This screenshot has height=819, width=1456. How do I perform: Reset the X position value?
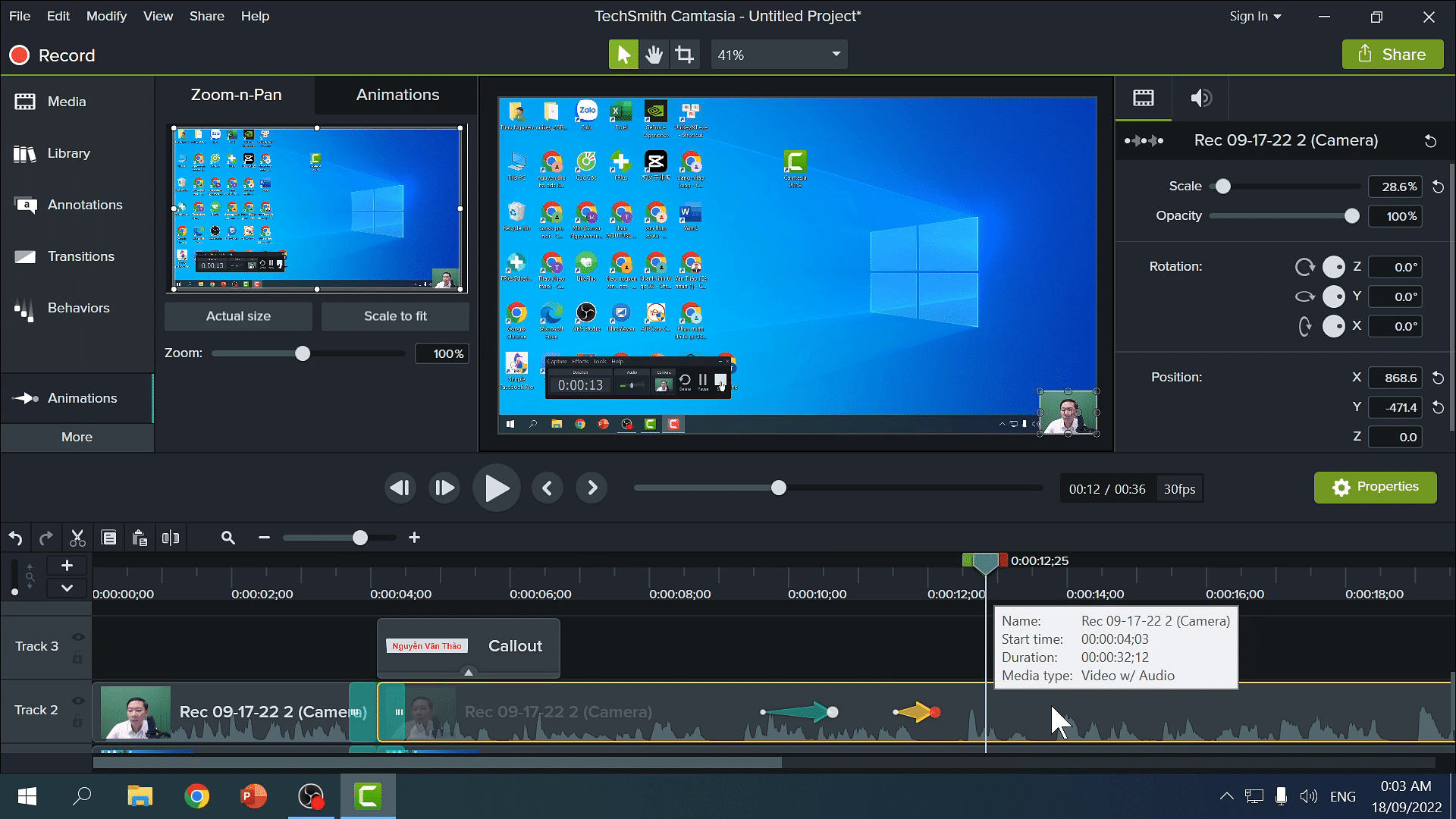pos(1438,378)
